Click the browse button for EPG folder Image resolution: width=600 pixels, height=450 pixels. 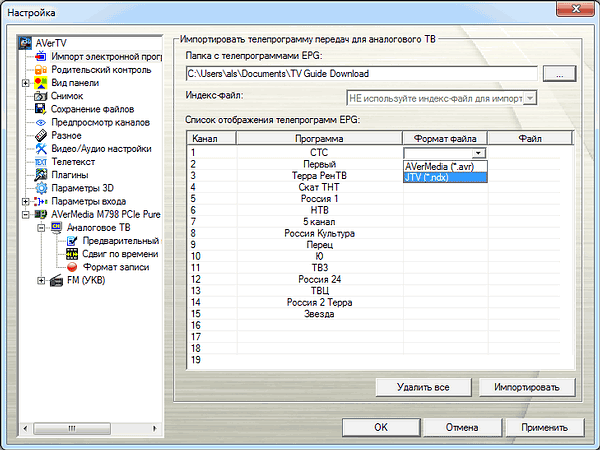[559, 73]
